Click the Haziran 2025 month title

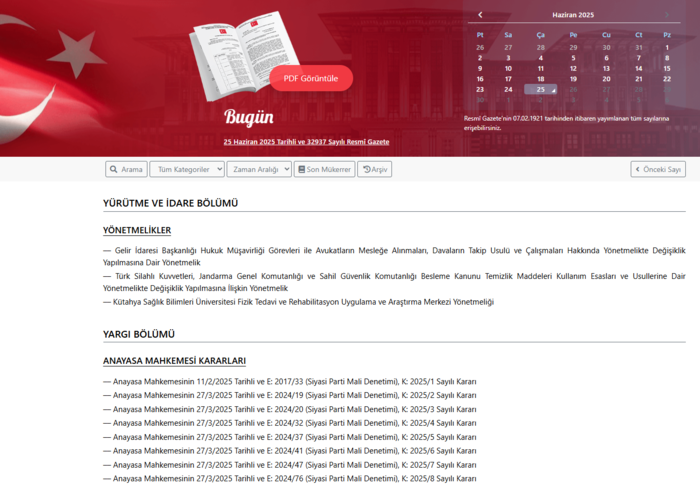573,15
